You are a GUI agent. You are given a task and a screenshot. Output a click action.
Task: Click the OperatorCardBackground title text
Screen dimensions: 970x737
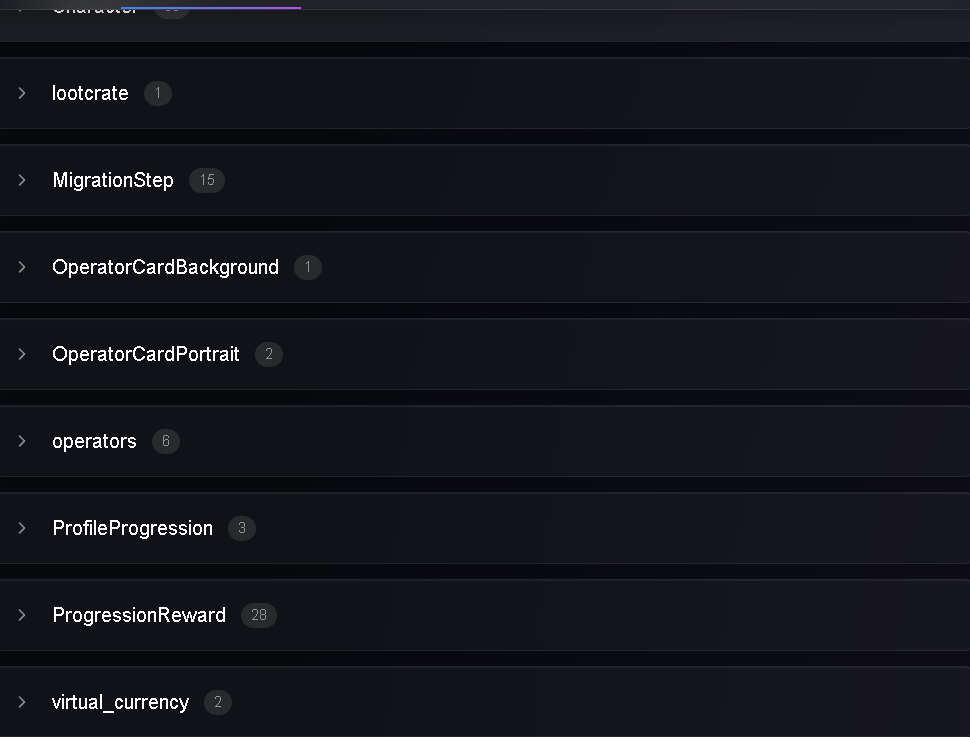[166, 267]
